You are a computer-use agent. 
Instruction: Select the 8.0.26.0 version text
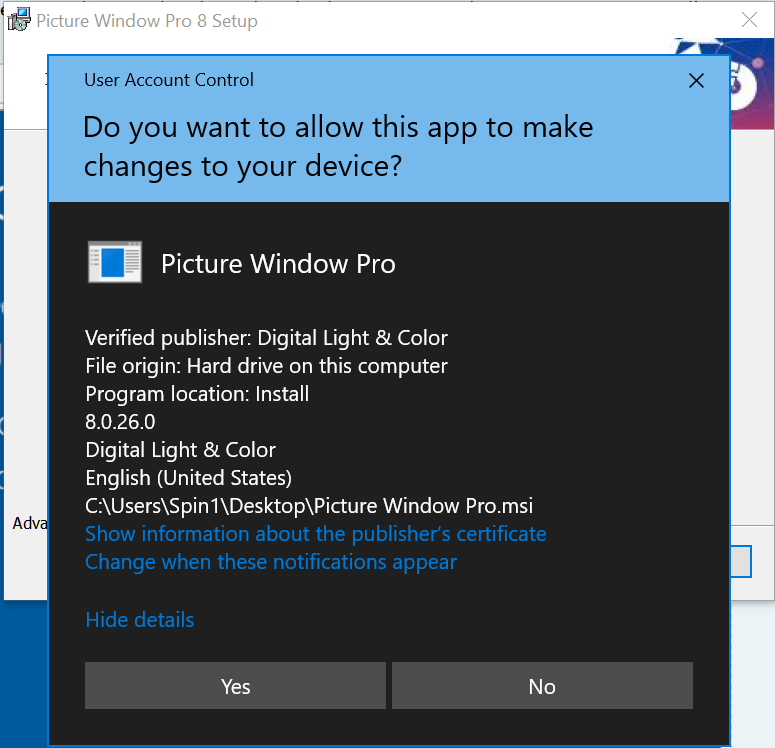coord(120,422)
